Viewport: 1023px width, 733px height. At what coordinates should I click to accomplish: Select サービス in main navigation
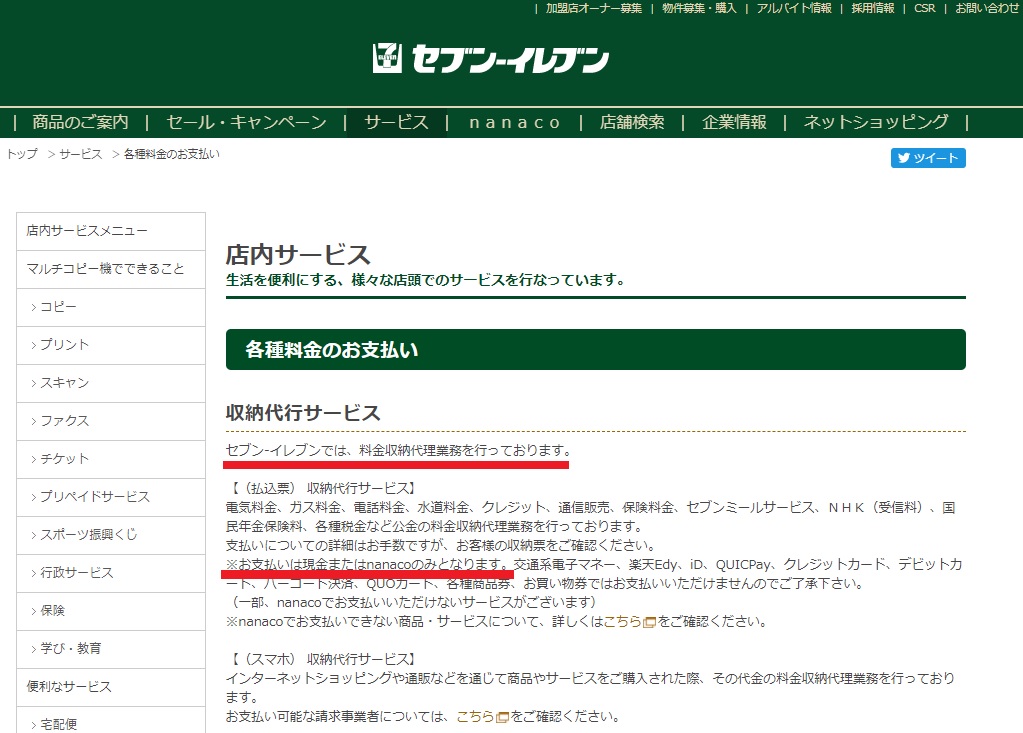(396, 122)
